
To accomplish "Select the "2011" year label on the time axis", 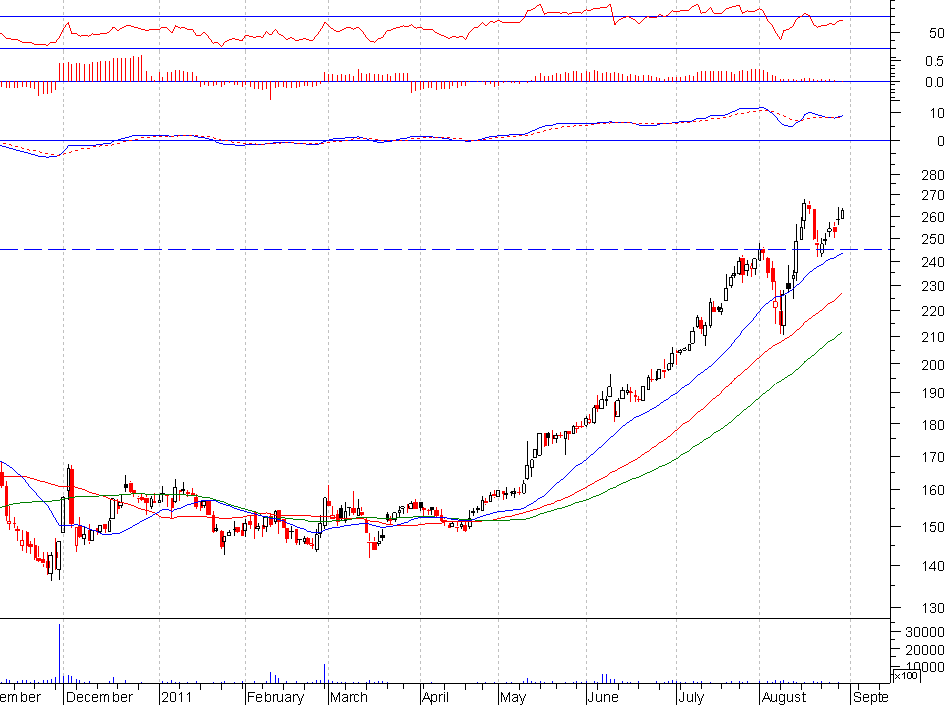I will pyautogui.click(x=177, y=697).
